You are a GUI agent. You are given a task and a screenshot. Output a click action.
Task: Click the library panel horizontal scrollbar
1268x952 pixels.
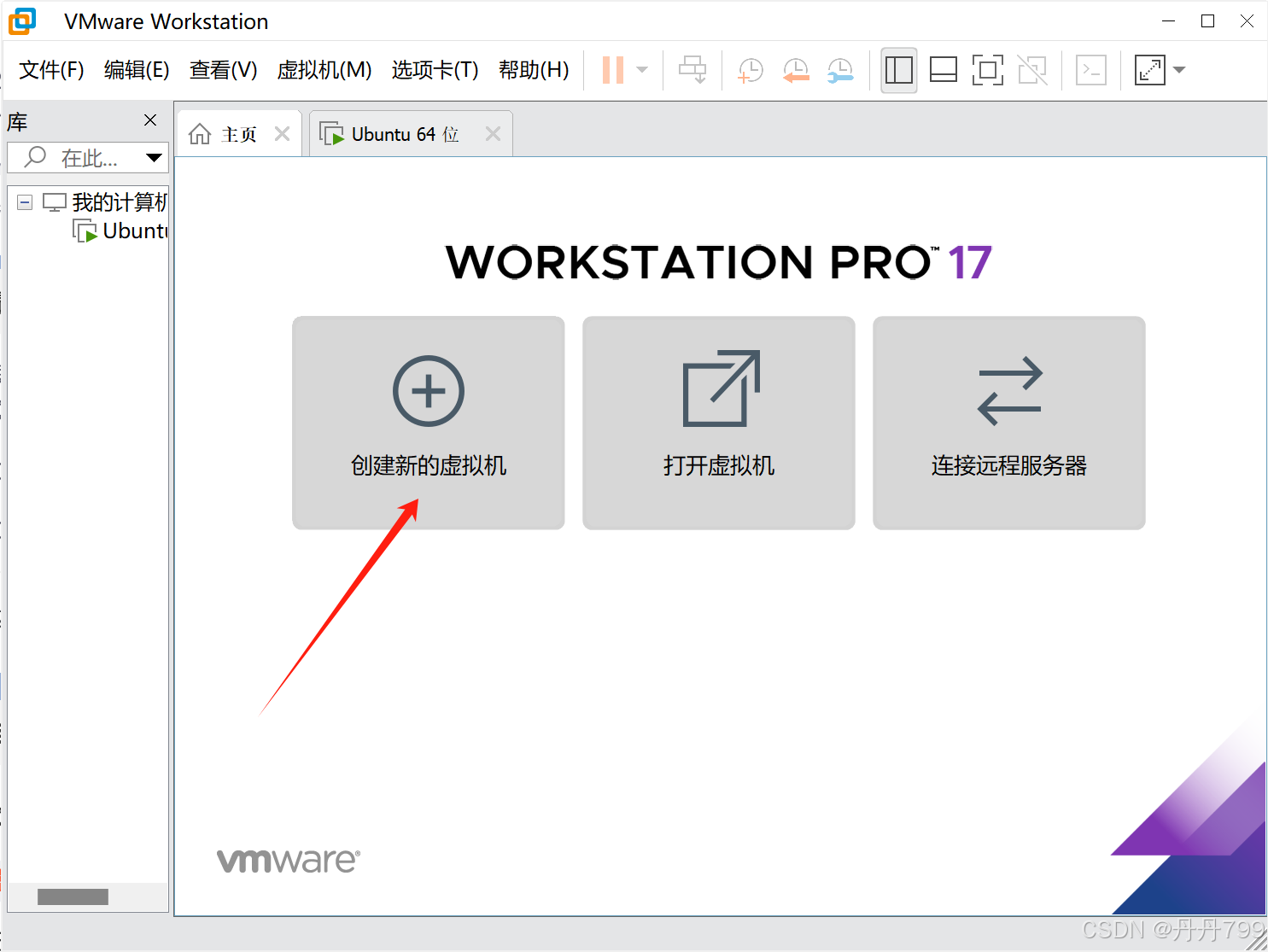click(73, 897)
